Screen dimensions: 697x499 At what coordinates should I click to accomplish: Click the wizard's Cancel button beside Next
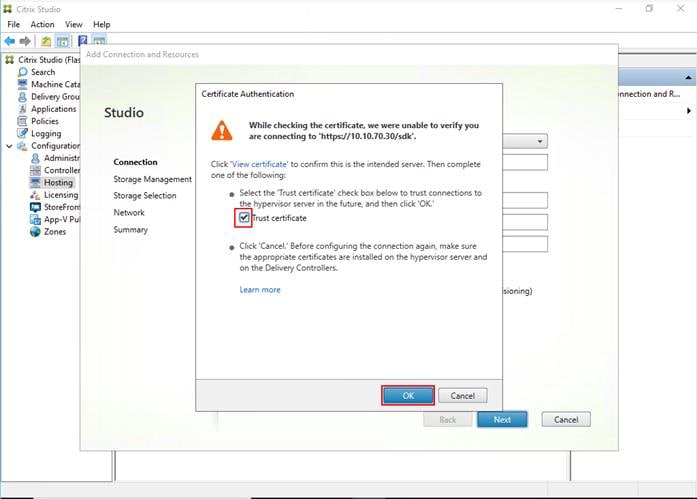click(566, 419)
